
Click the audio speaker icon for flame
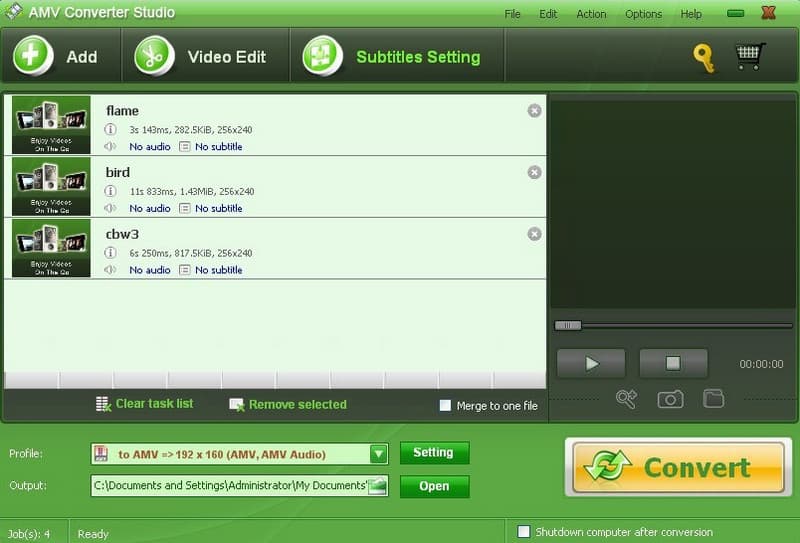[110, 147]
